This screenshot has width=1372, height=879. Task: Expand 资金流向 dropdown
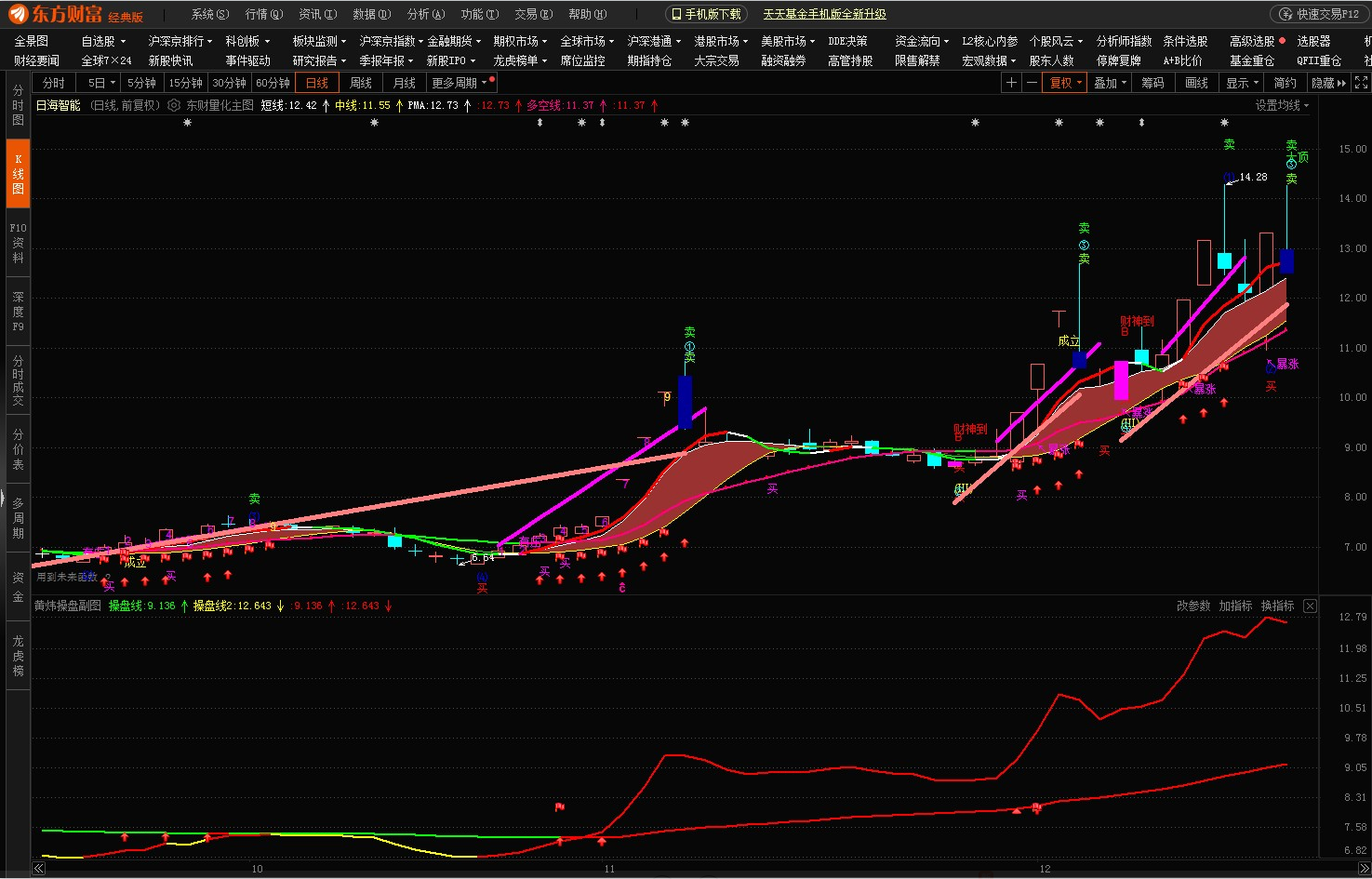click(922, 41)
